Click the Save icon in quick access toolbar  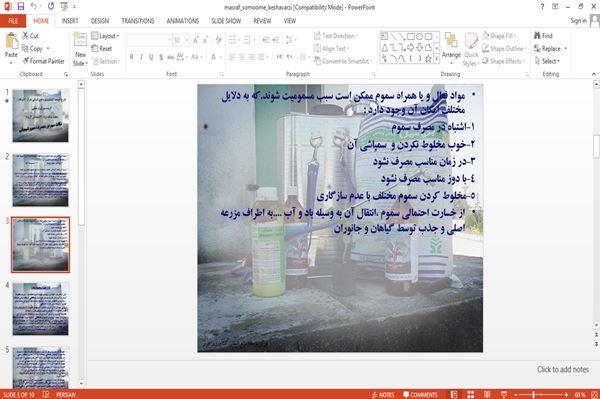click(21, 6)
